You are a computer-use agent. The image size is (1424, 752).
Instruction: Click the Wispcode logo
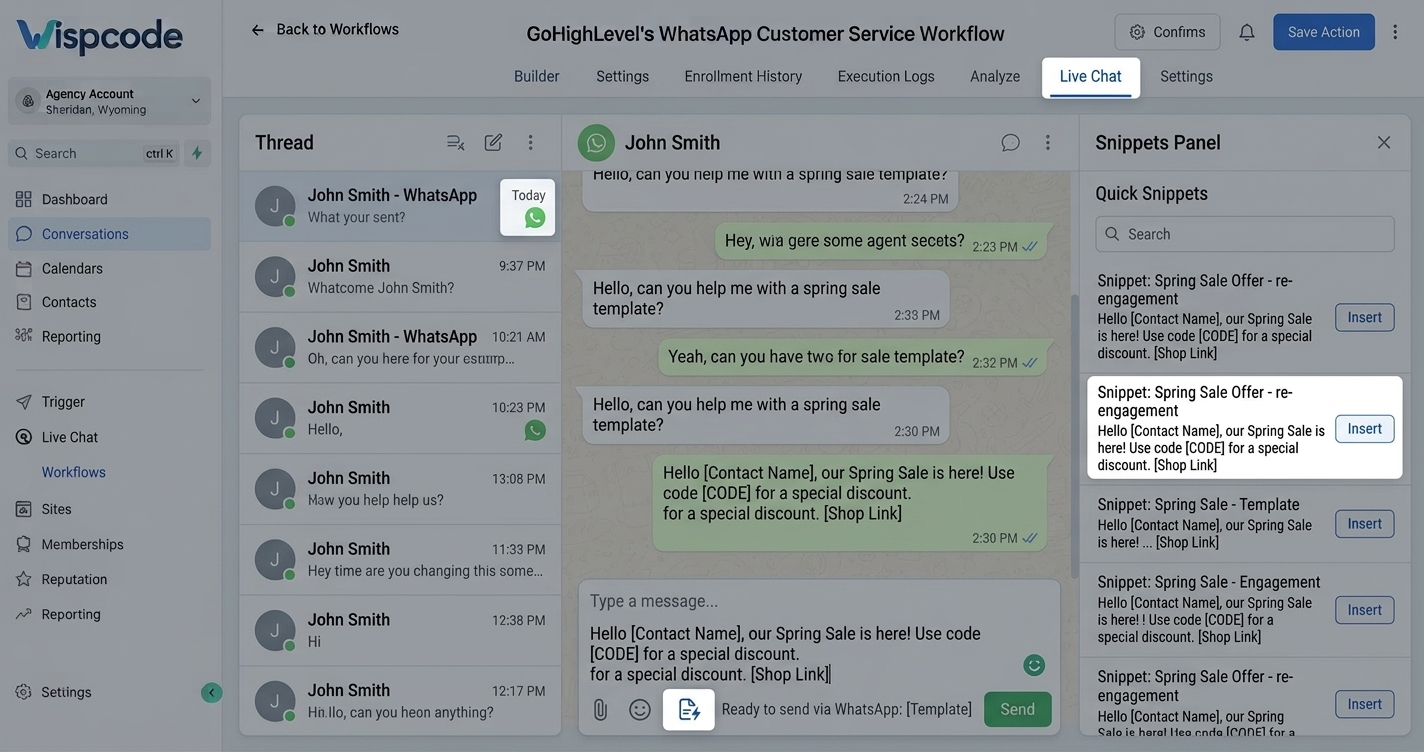(99, 37)
